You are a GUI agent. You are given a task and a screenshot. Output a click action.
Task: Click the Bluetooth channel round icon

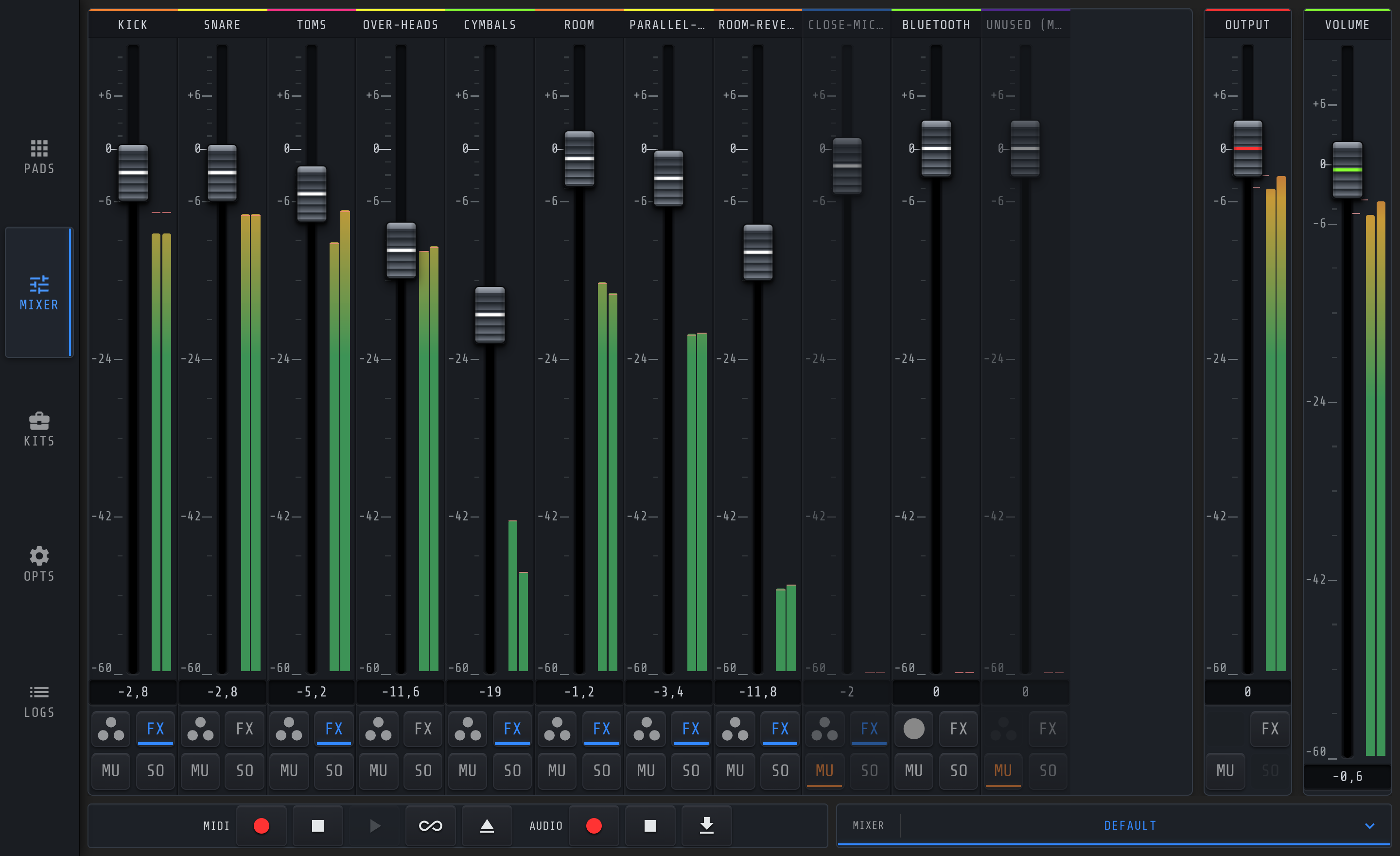[913, 729]
